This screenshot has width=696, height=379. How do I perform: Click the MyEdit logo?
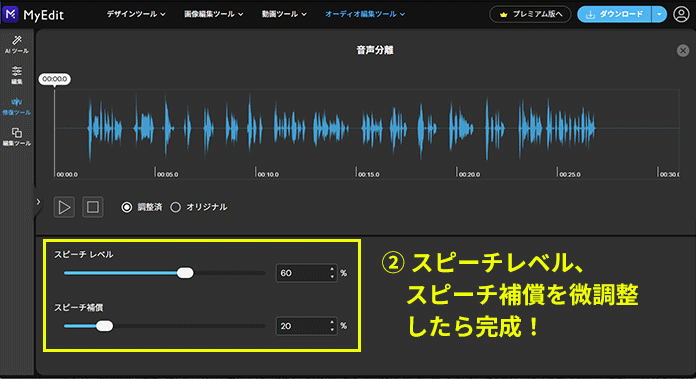click(34, 15)
